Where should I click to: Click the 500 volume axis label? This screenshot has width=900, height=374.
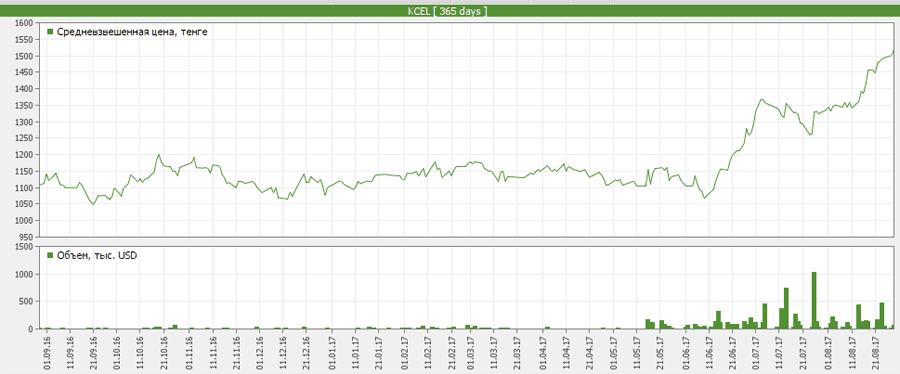point(27,302)
